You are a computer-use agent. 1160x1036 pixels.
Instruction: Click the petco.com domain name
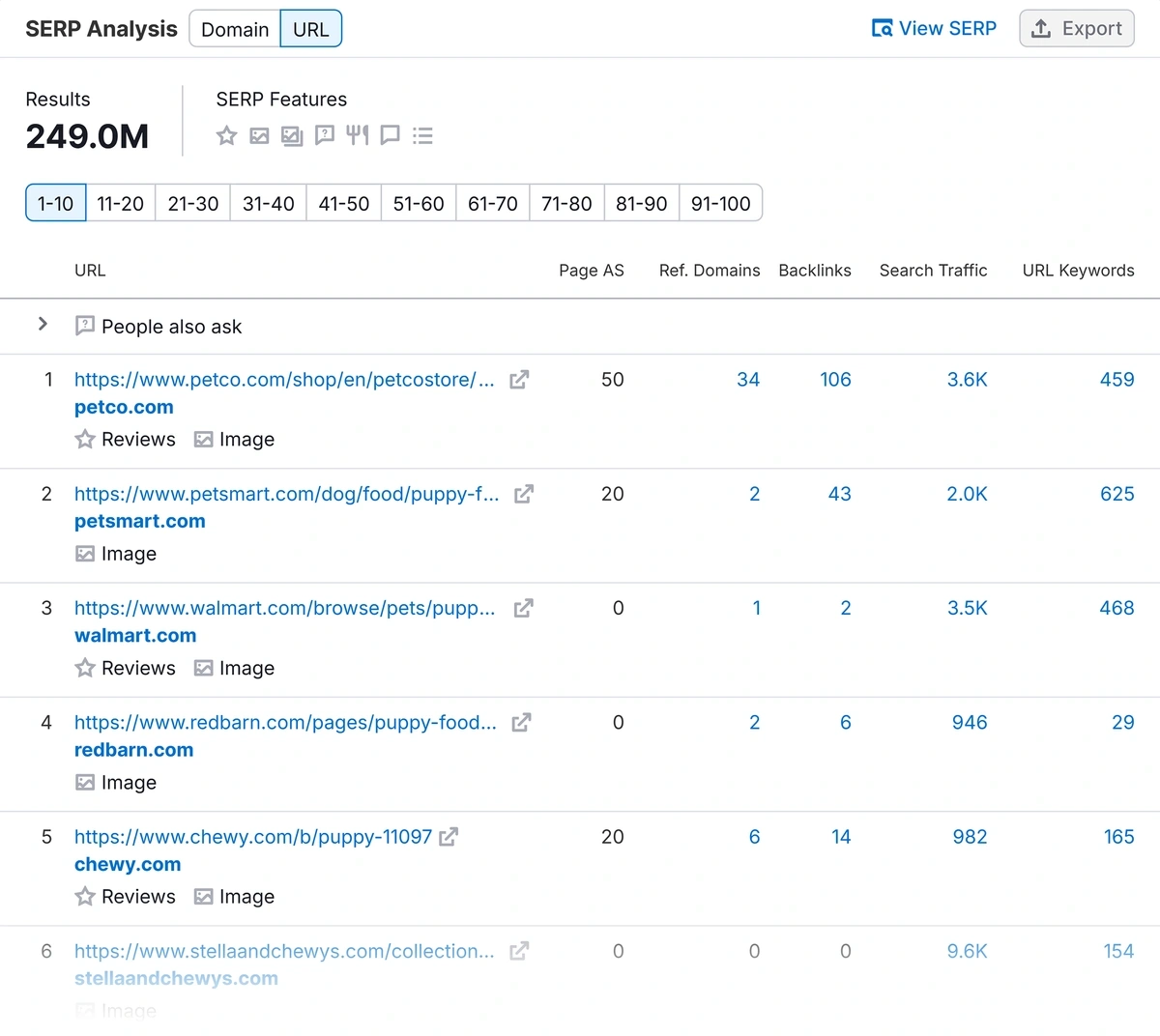click(124, 407)
